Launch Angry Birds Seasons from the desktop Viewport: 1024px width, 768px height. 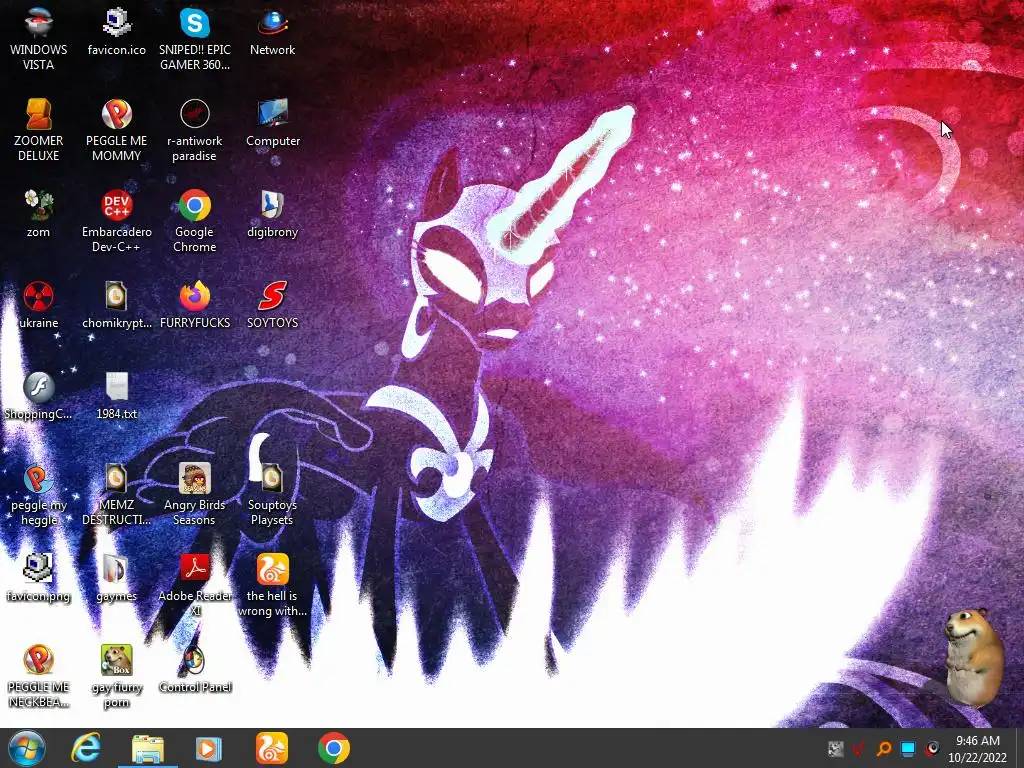click(195, 495)
